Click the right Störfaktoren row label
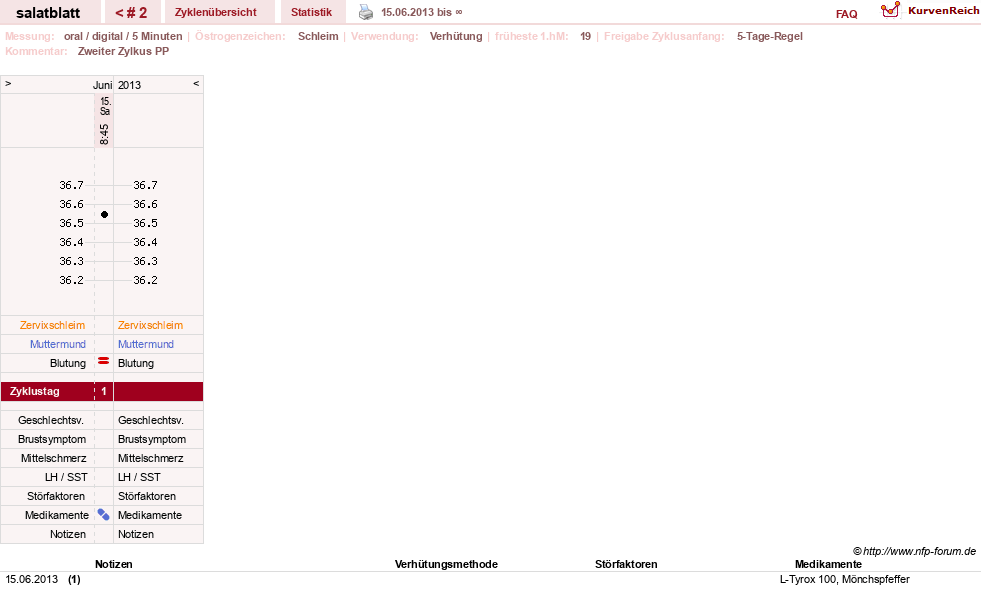Viewport: 981px width, 603px height. pos(146,496)
